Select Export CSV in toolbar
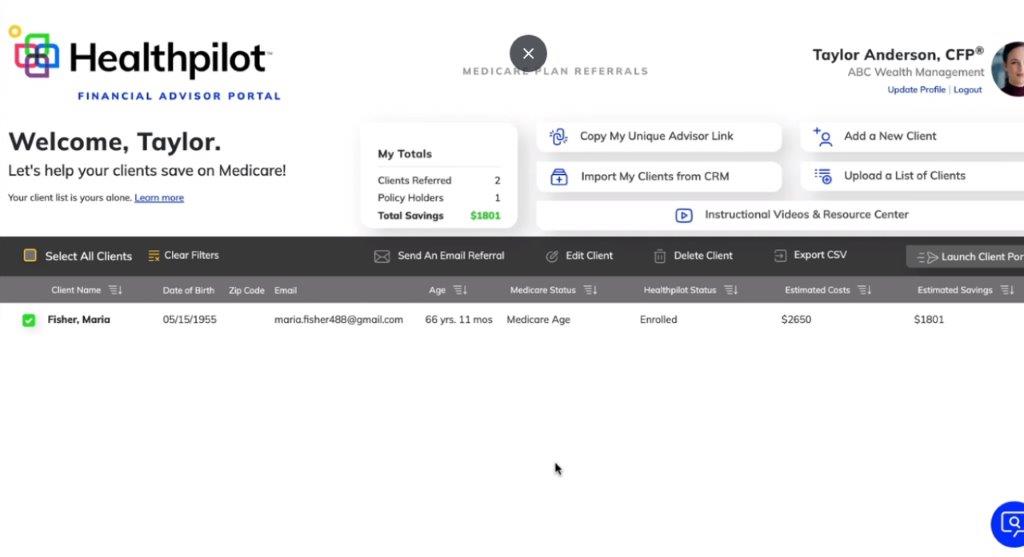The image size is (1024, 557). click(820, 255)
